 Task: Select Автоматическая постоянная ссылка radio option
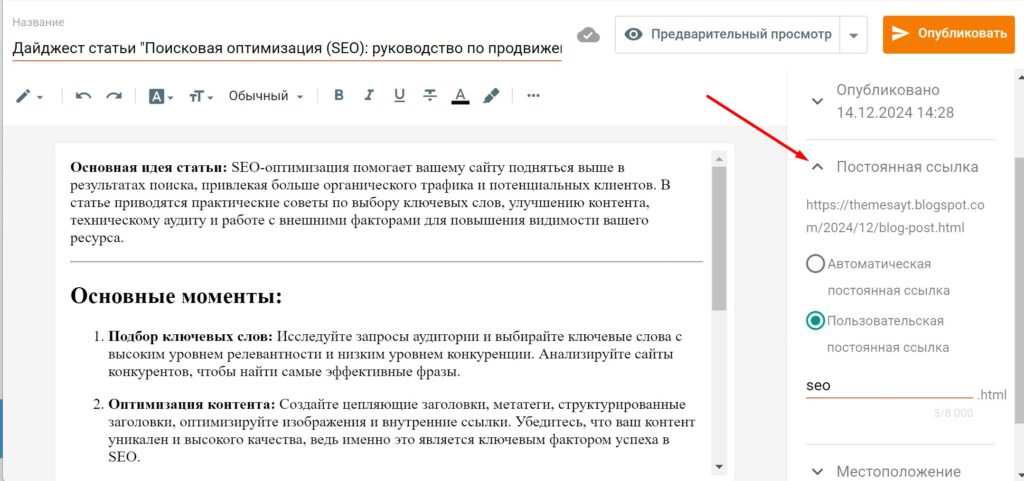point(816,264)
